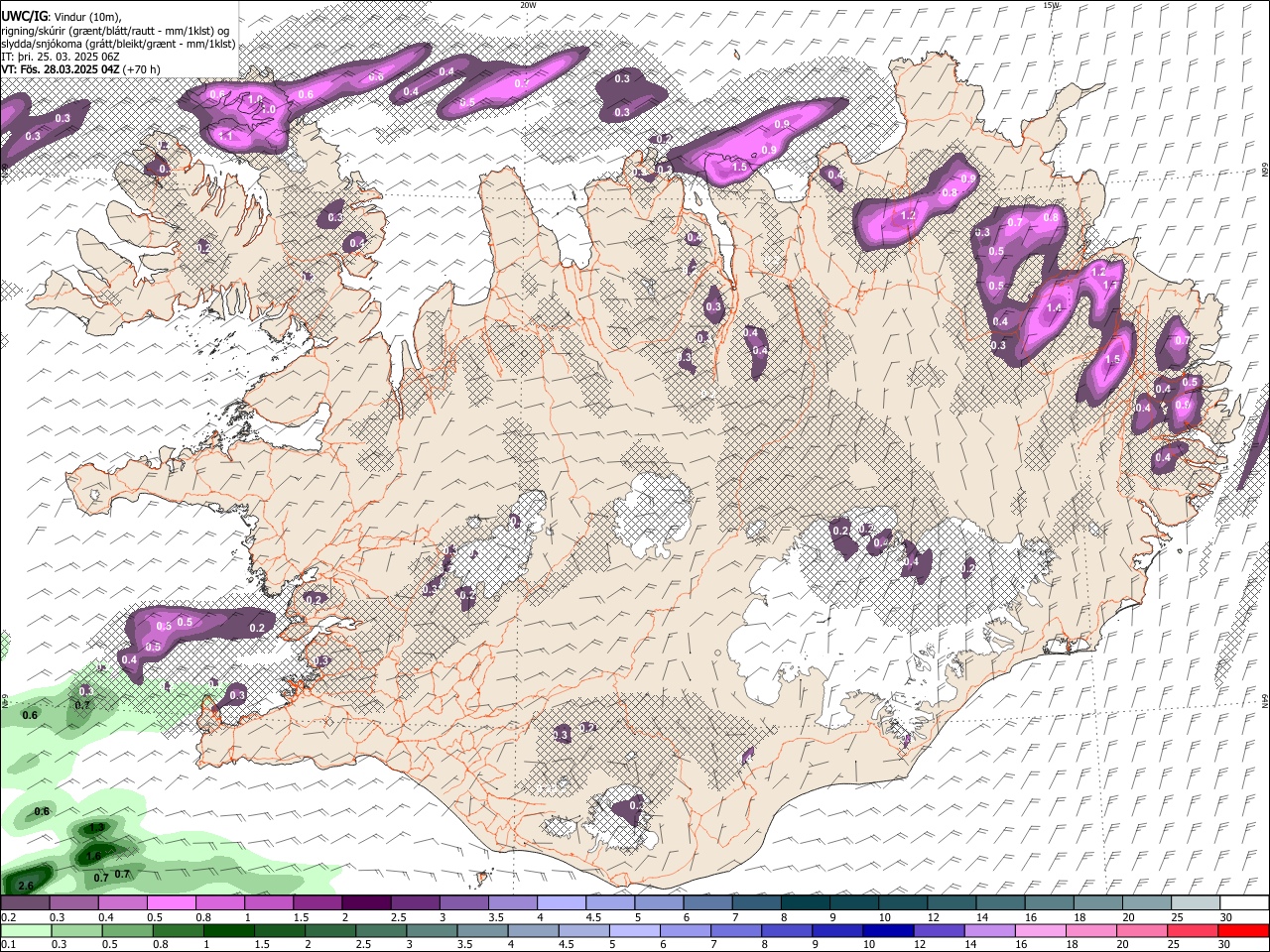1270x952 pixels.
Task: Click the "1.6" rain value in dark green
Action: tap(93, 857)
